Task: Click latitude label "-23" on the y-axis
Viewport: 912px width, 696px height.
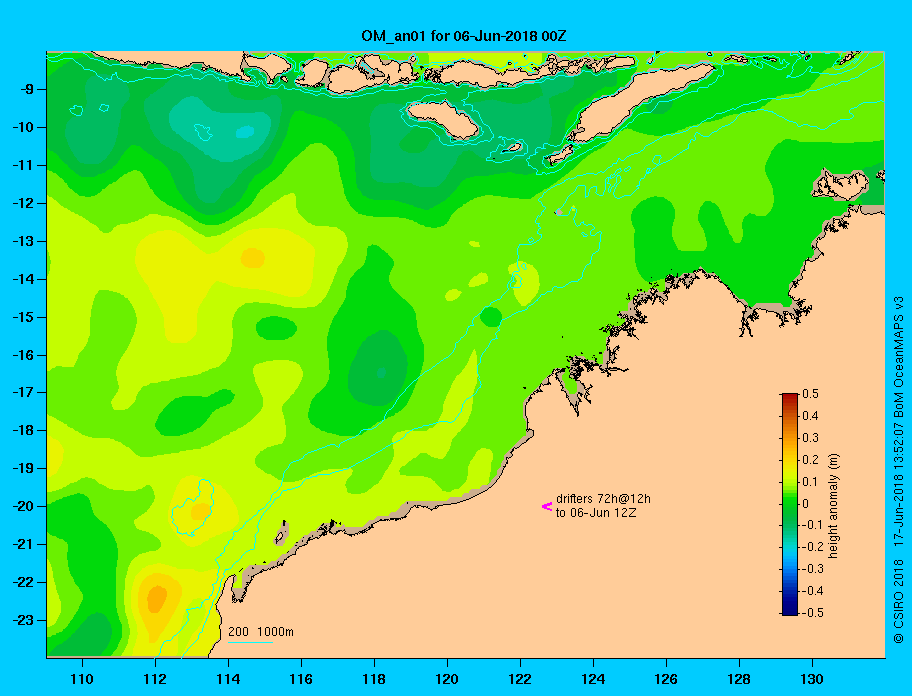Action: (24, 620)
